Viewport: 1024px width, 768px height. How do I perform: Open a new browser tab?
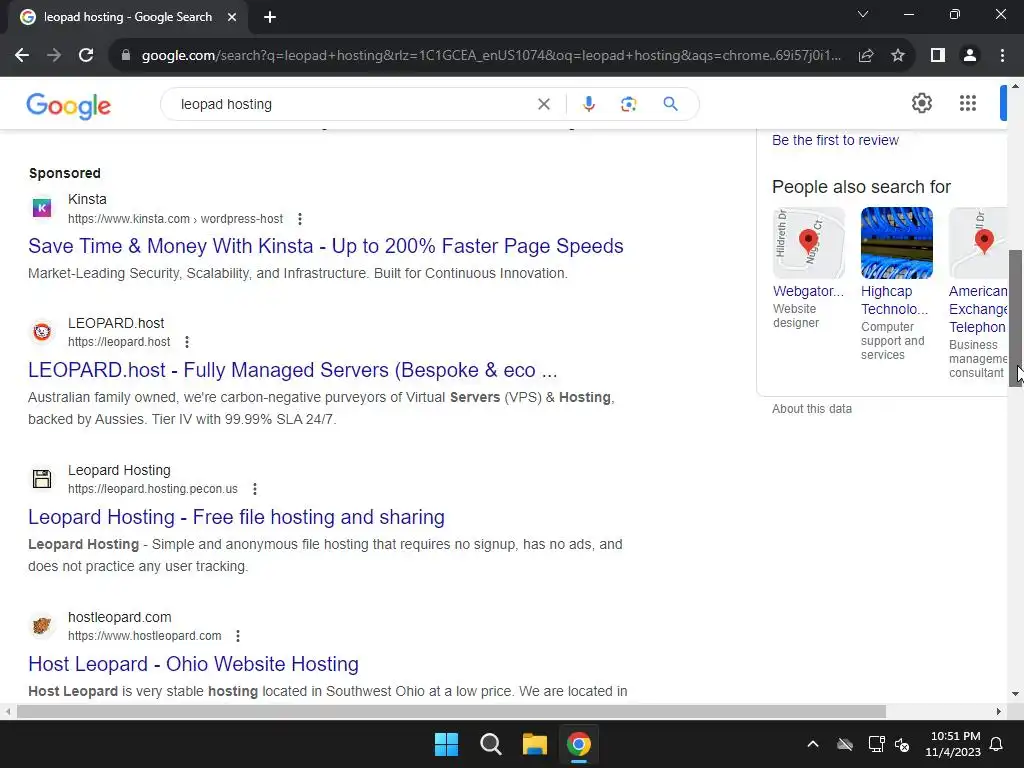[x=270, y=17]
